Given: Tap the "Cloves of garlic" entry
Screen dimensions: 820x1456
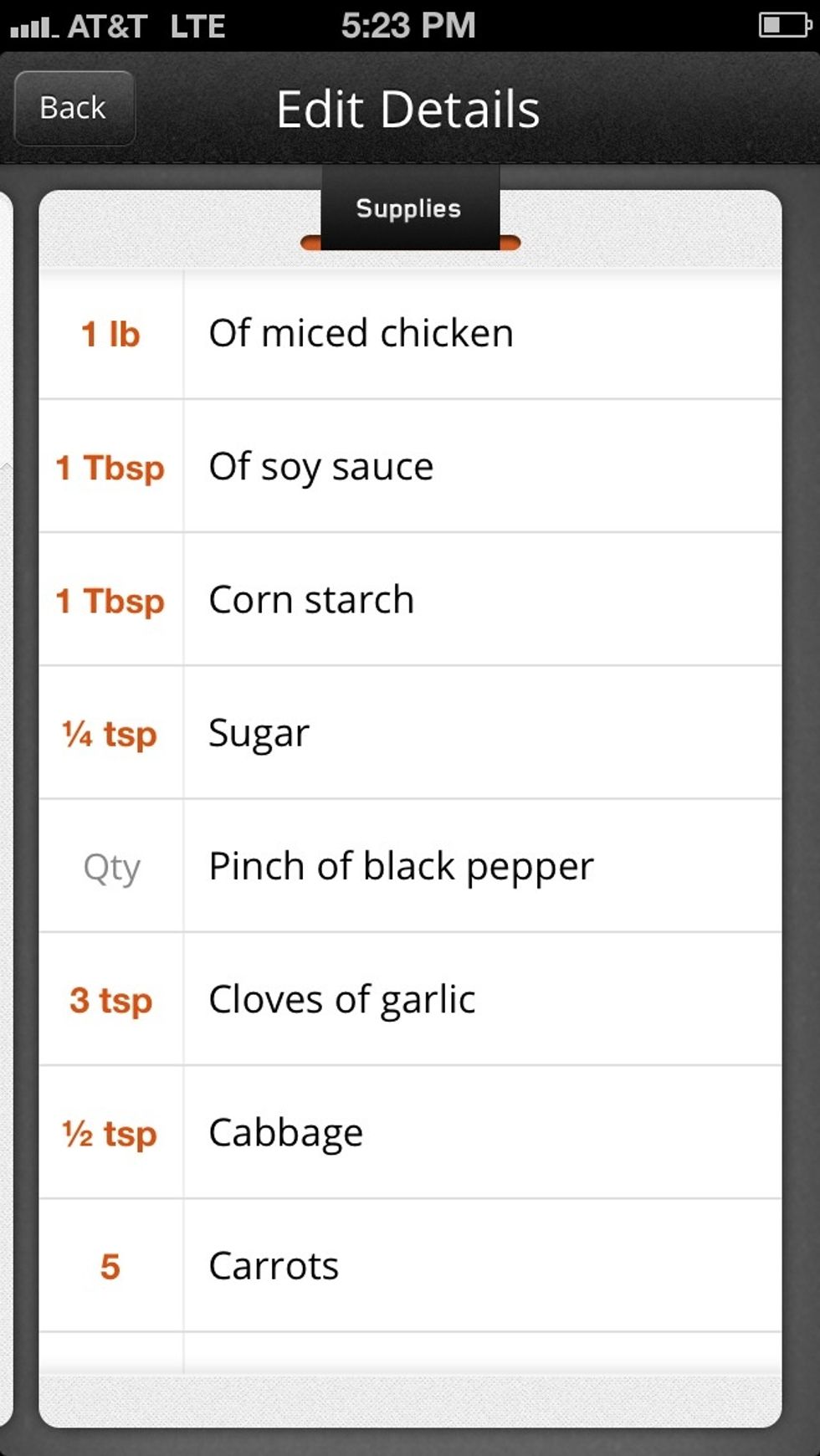Looking at the screenshot, I should click(x=342, y=1000).
